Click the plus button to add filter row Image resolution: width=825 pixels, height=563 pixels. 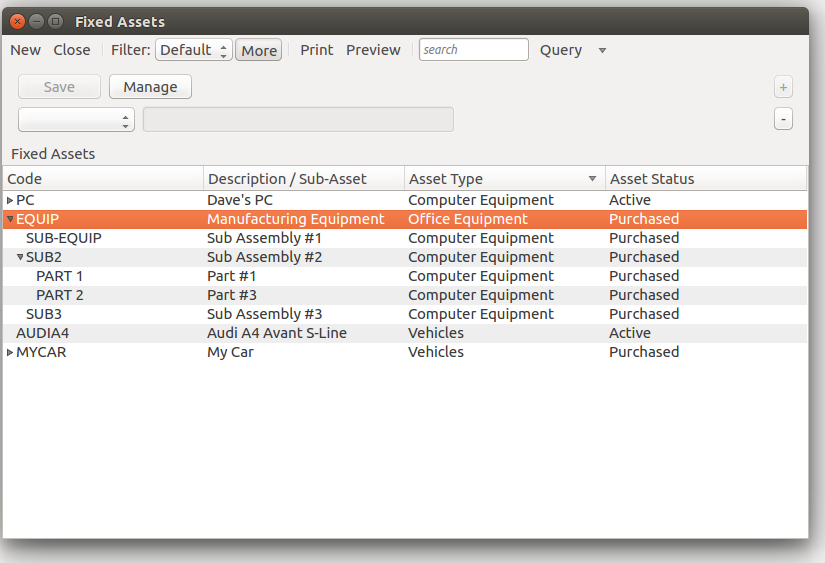click(x=783, y=87)
